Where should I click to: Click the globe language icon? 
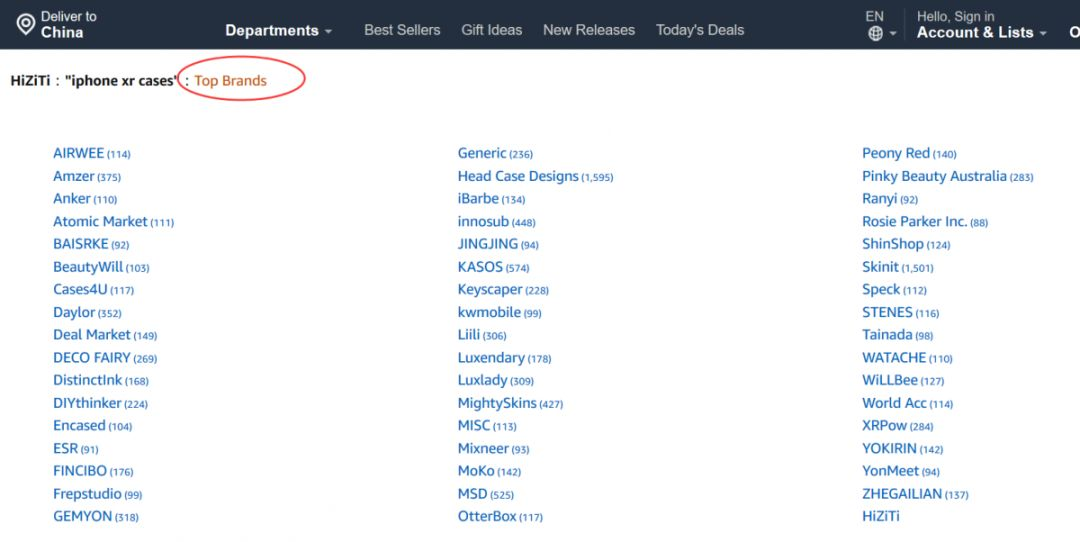[x=876, y=33]
